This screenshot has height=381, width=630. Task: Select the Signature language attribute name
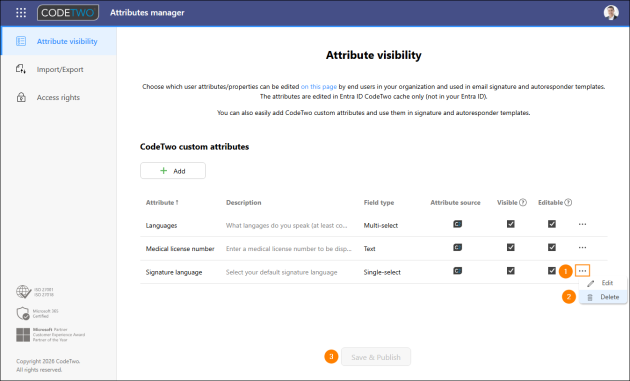pyautogui.click(x=174, y=272)
